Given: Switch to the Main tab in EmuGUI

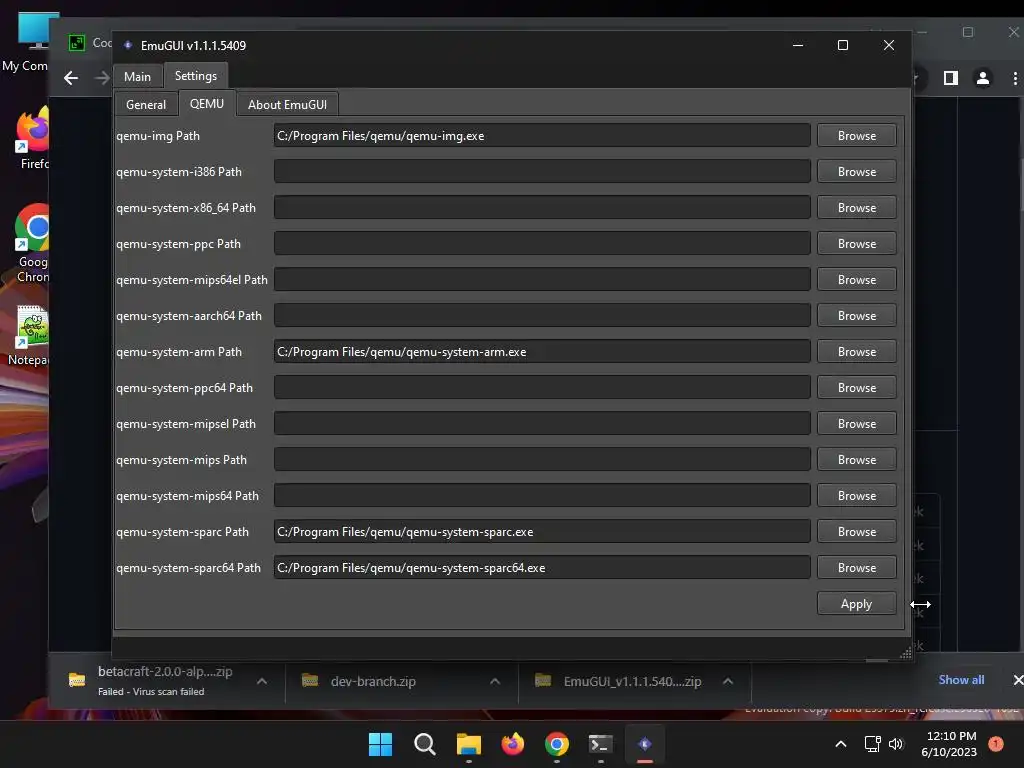Looking at the screenshot, I should (x=137, y=76).
